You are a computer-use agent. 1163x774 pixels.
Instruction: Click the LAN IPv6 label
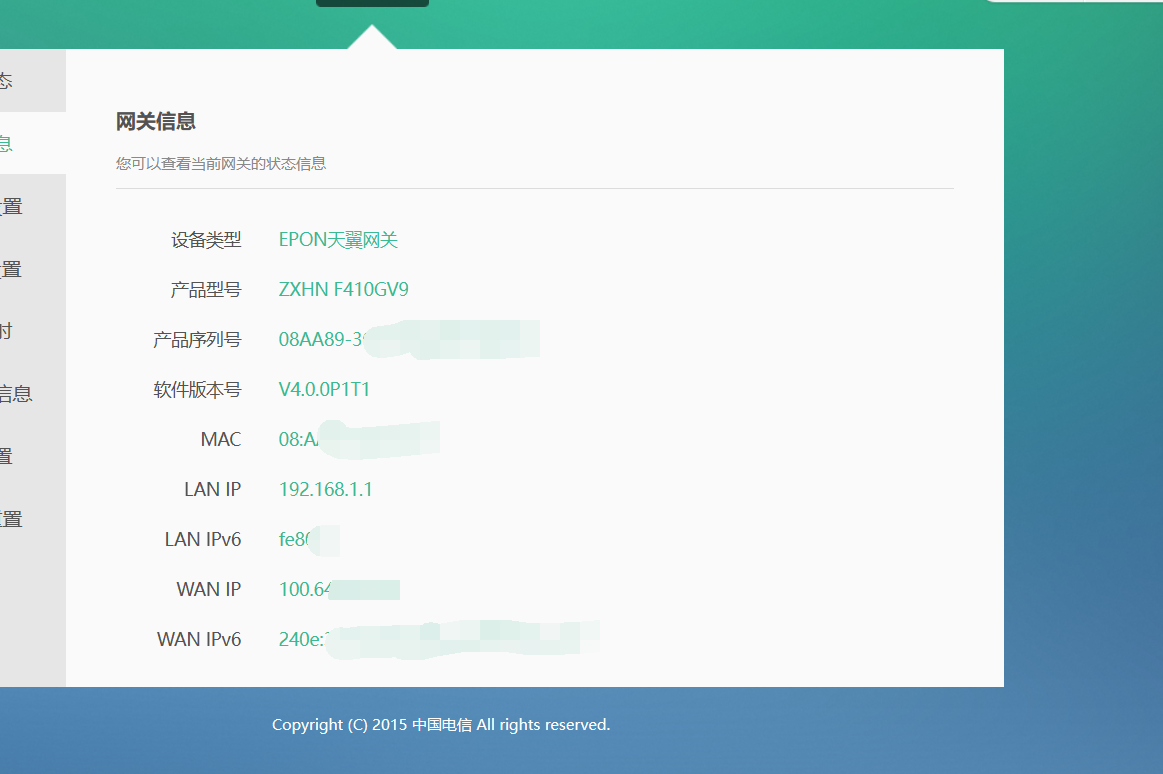[x=203, y=540]
